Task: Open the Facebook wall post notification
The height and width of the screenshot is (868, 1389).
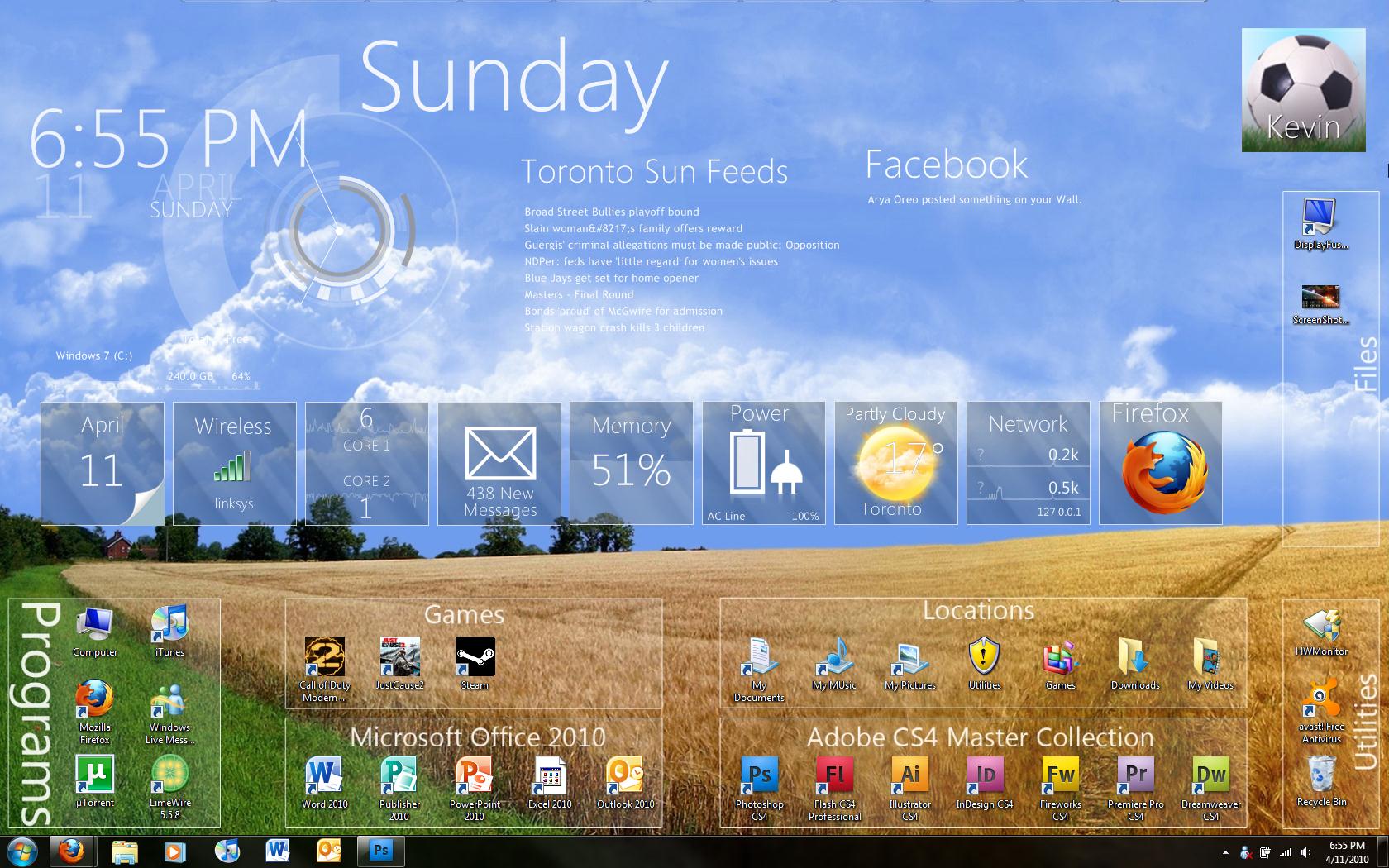Action: 975,199
